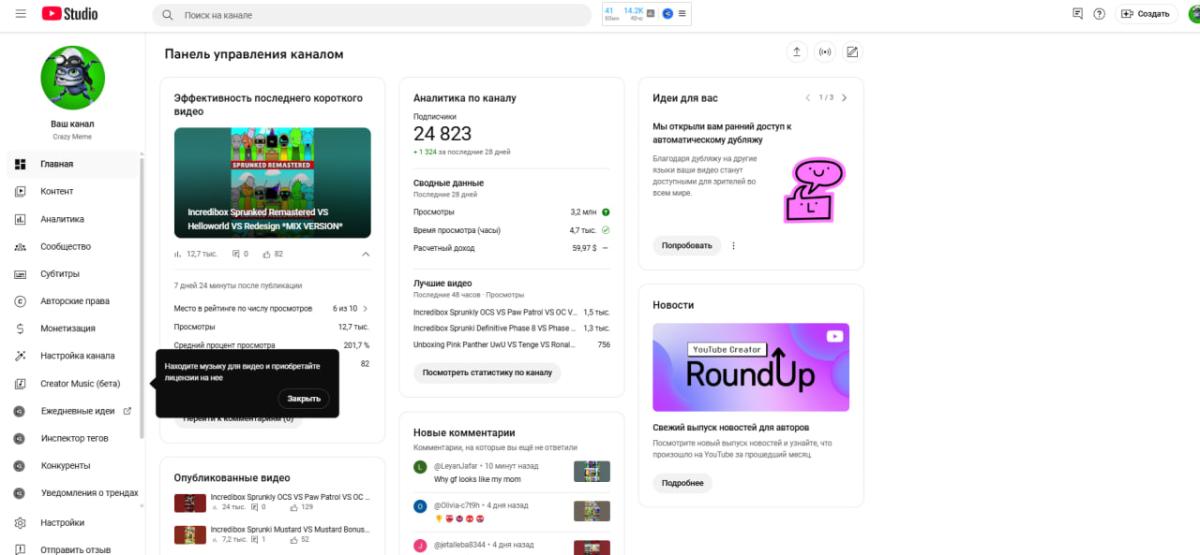Expand the views ranking 6 из 10 arrow
This screenshot has height=555, width=1200.
coord(365,309)
